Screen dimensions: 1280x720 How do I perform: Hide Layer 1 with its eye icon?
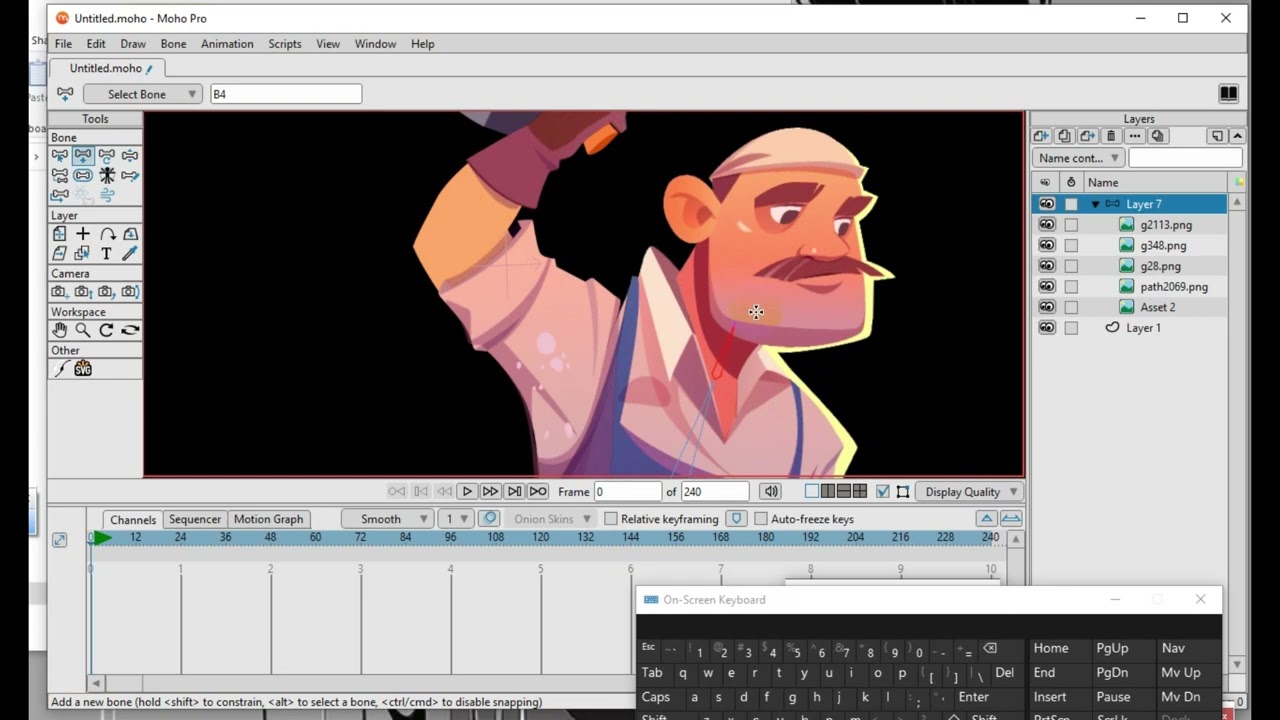pyautogui.click(x=1047, y=327)
